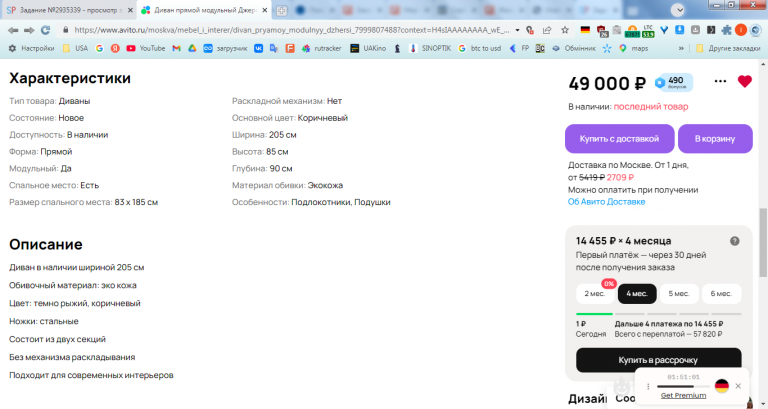Add the sofa to cart with В корзину

(715, 139)
